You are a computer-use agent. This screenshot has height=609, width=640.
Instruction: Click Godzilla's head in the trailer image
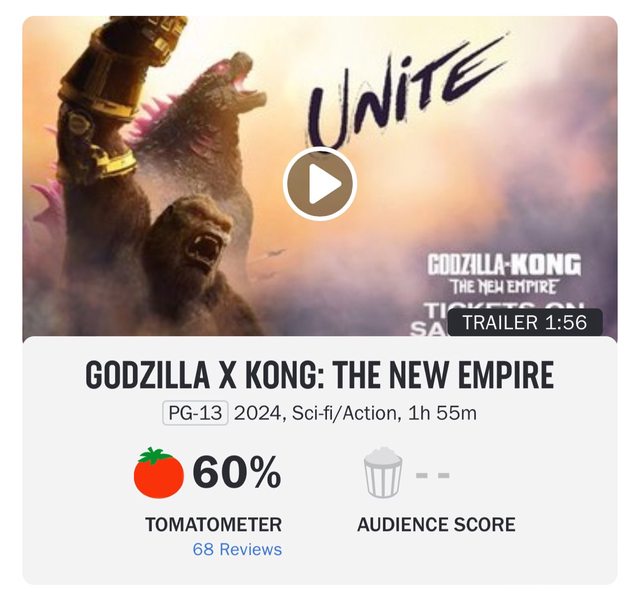coord(236,85)
